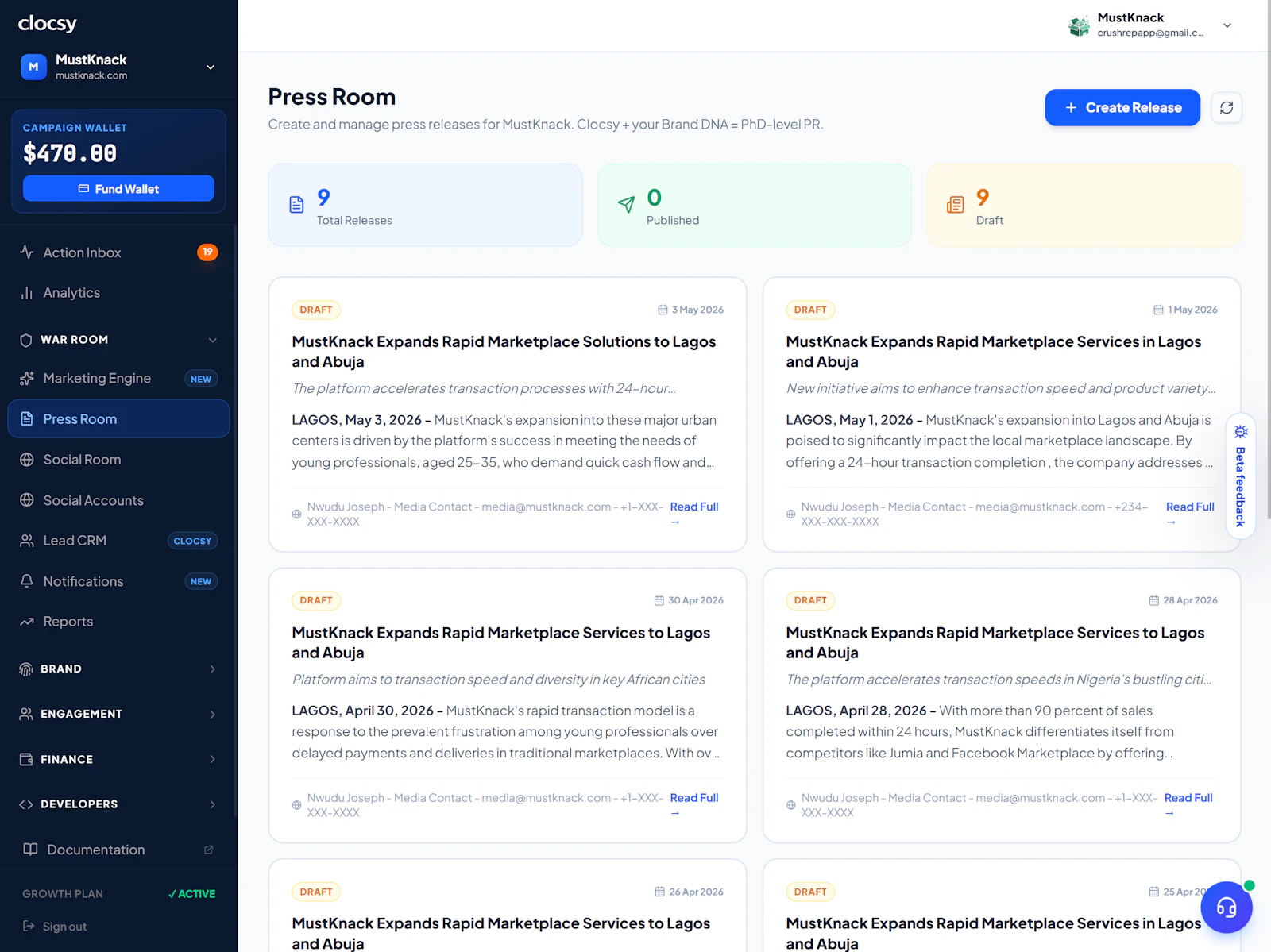Expand the BRAND section chevron
The width and height of the screenshot is (1271, 952).
(213, 669)
